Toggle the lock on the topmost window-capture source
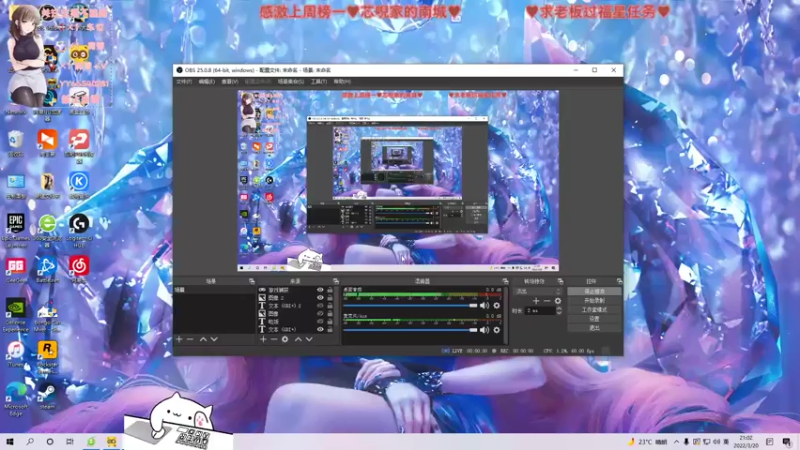800x450 pixels. pos(330,290)
